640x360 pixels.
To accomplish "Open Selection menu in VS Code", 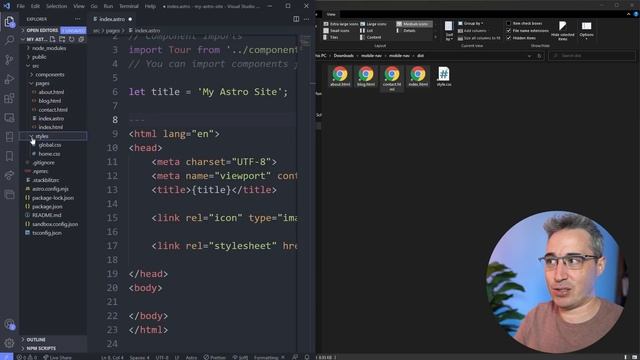I will [56, 6].
